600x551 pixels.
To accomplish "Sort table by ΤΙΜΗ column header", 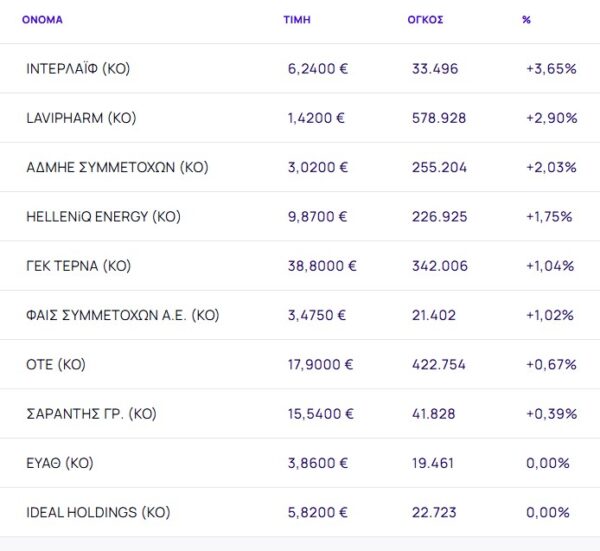I will pyautogui.click(x=297, y=19).
